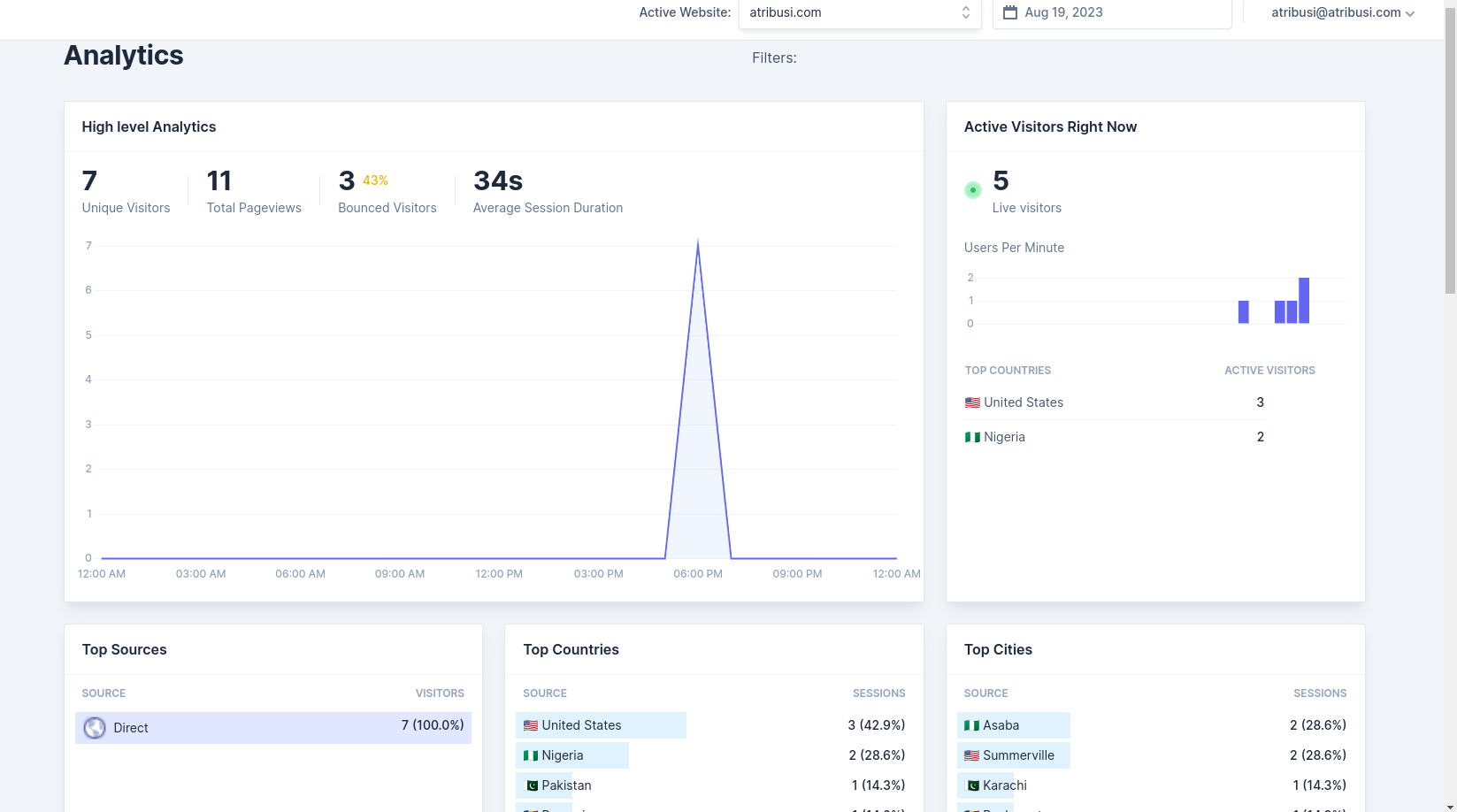Open the Karachi entry in Top Cities
The width and height of the screenshot is (1457, 812).
[x=1006, y=785]
